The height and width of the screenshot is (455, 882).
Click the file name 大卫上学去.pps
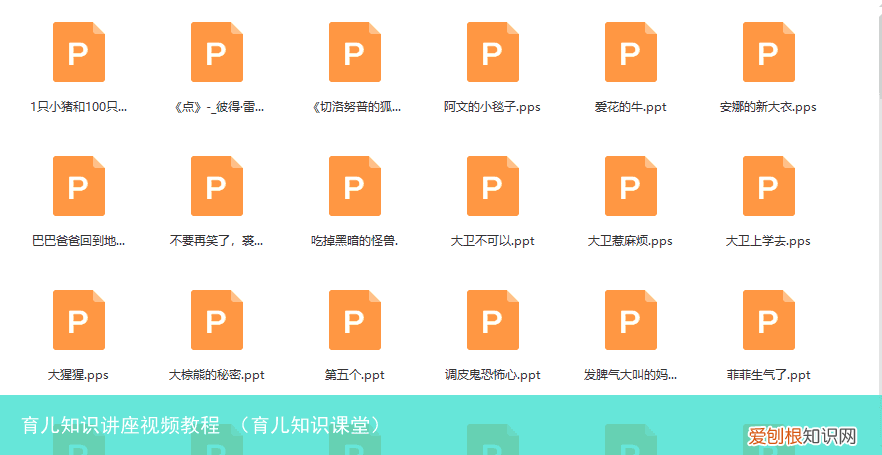pyautogui.click(x=768, y=241)
